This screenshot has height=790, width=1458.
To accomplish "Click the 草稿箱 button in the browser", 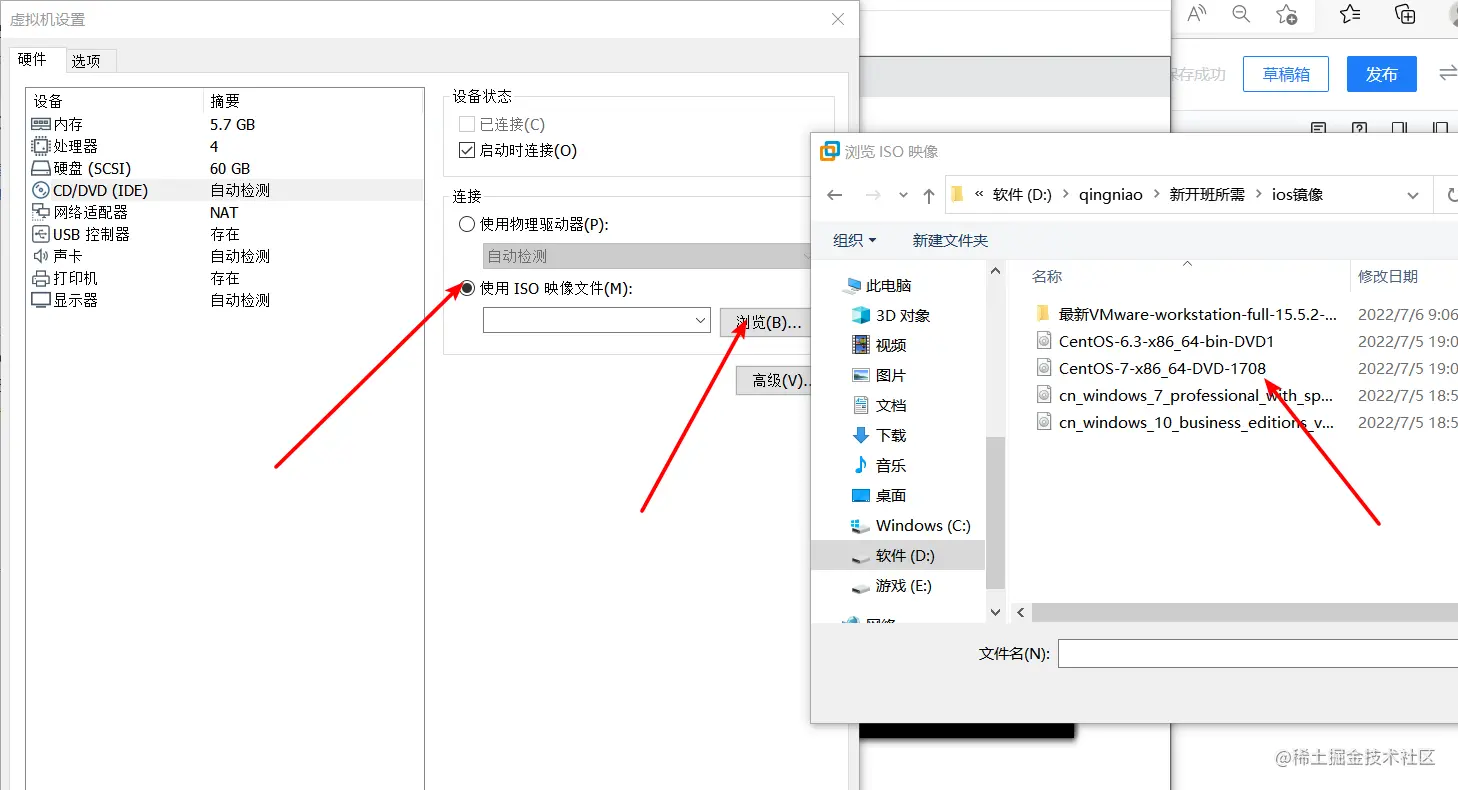I will coord(1286,74).
